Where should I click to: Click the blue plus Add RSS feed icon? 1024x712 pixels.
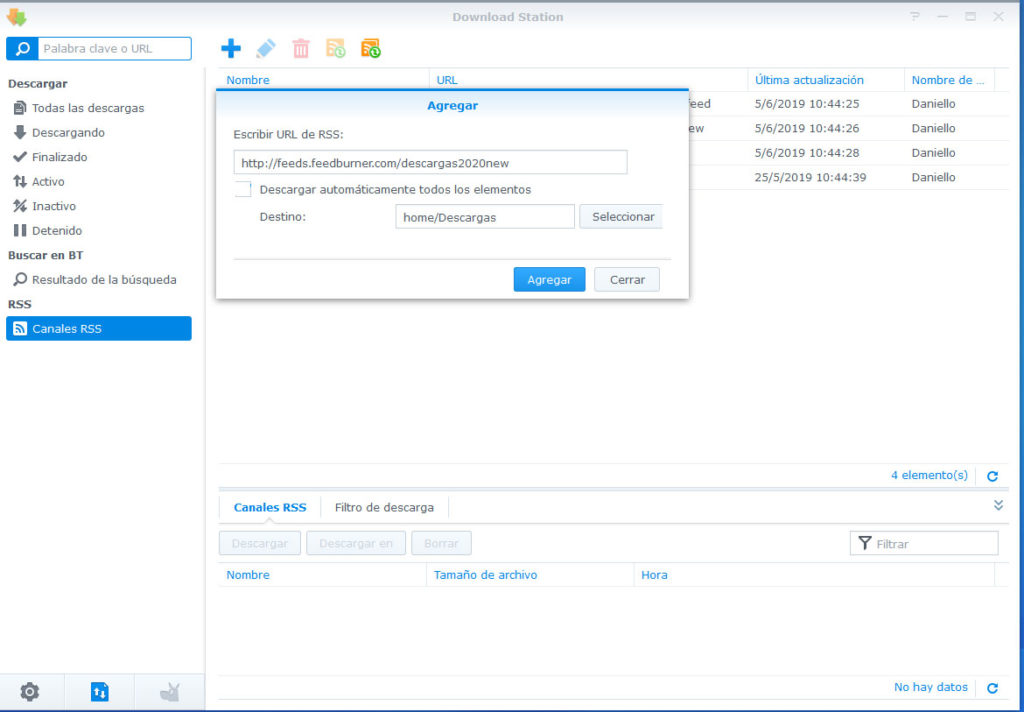231,48
